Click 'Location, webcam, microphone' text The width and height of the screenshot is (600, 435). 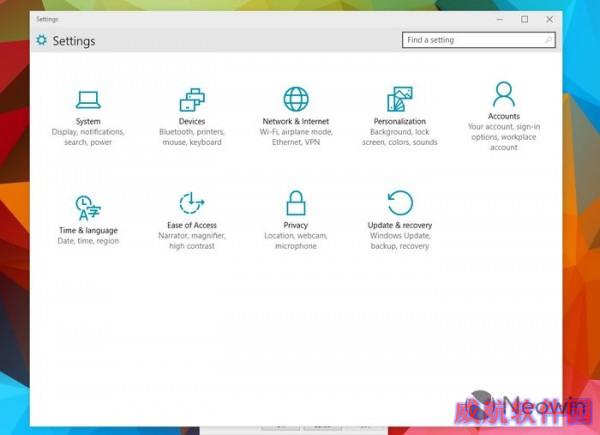(x=296, y=241)
